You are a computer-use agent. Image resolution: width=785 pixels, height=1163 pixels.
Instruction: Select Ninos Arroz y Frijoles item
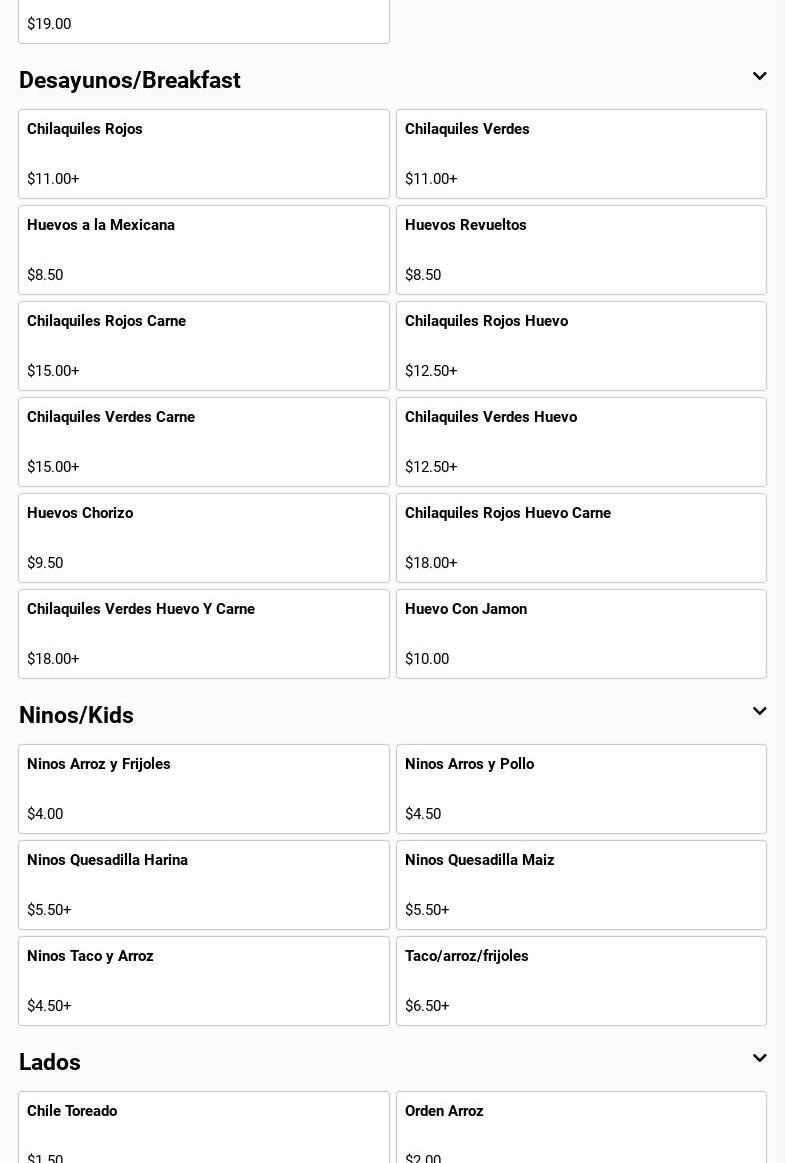pyautogui.click(x=204, y=789)
